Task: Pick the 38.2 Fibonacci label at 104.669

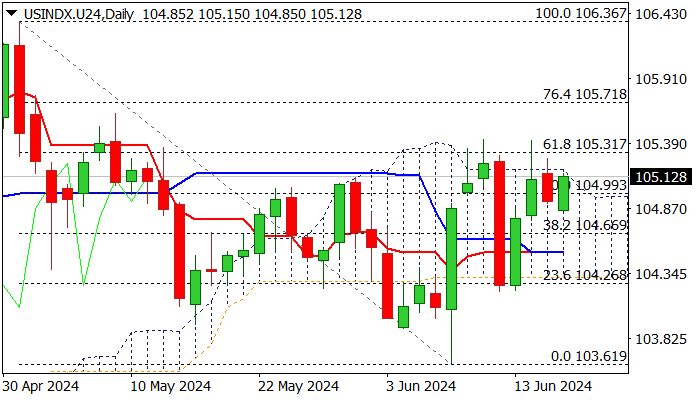Action: pos(584,226)
